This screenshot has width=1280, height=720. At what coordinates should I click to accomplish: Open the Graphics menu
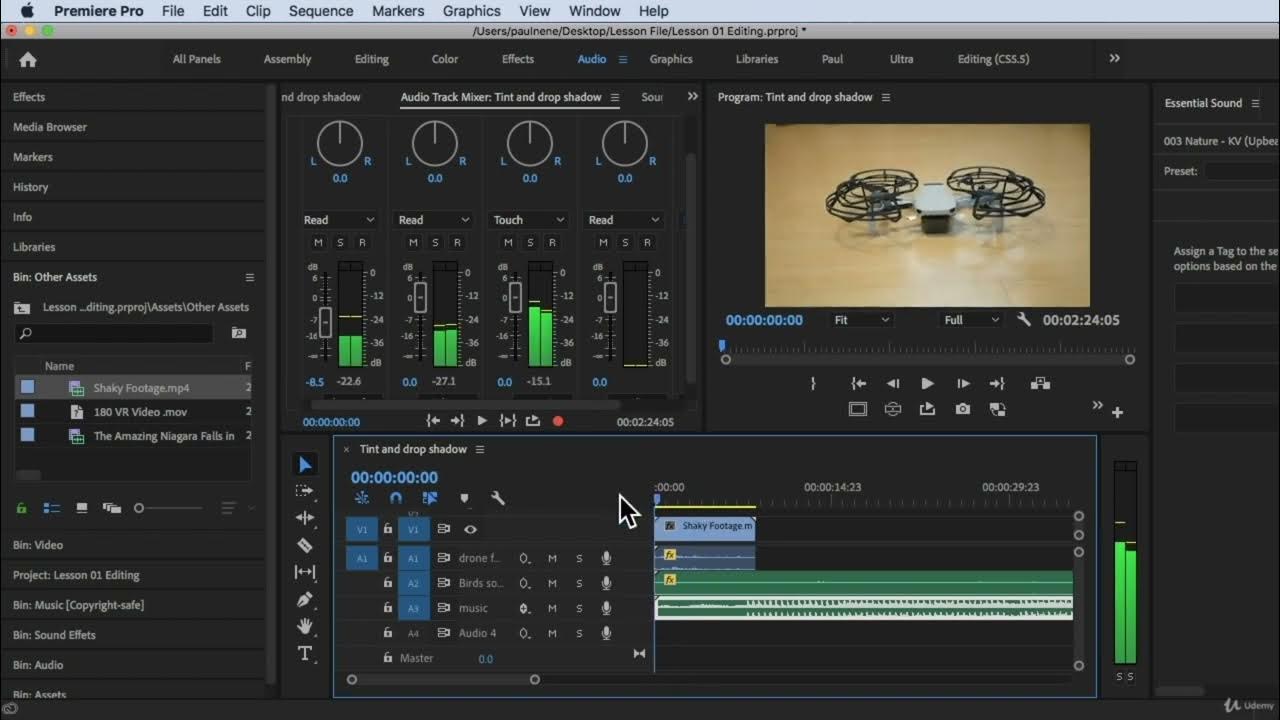pos(471,11)
